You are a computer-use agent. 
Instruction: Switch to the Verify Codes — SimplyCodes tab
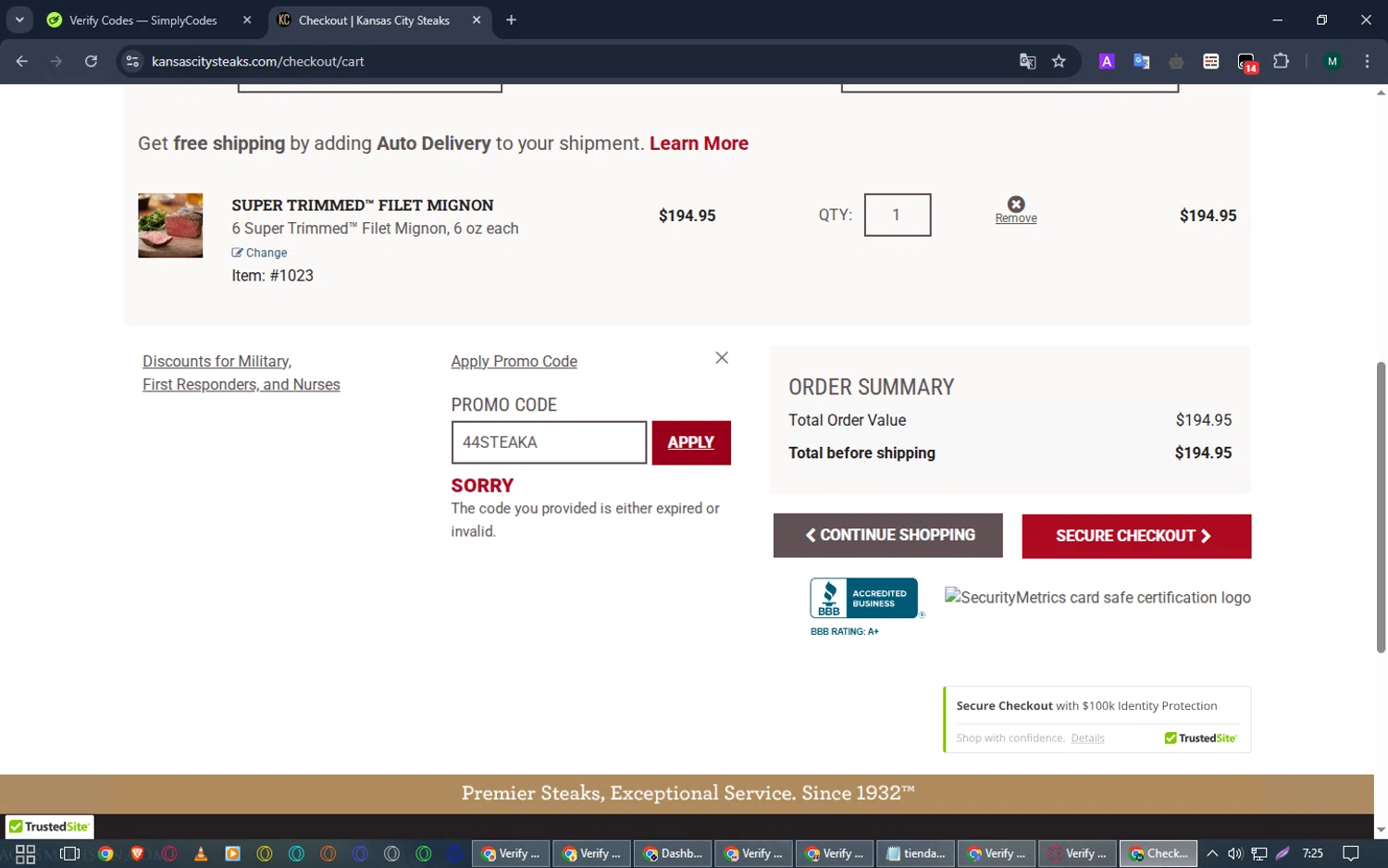(x=142, y=20)
